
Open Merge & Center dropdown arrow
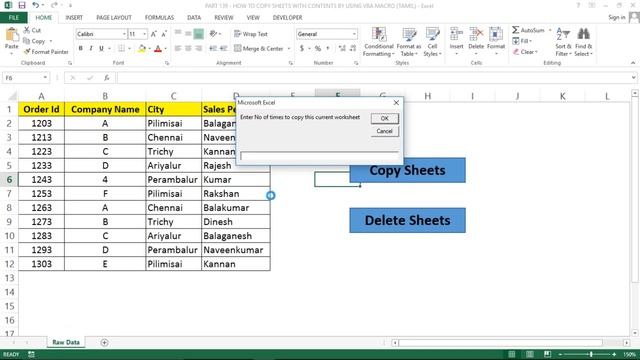(x=289, y=49)
